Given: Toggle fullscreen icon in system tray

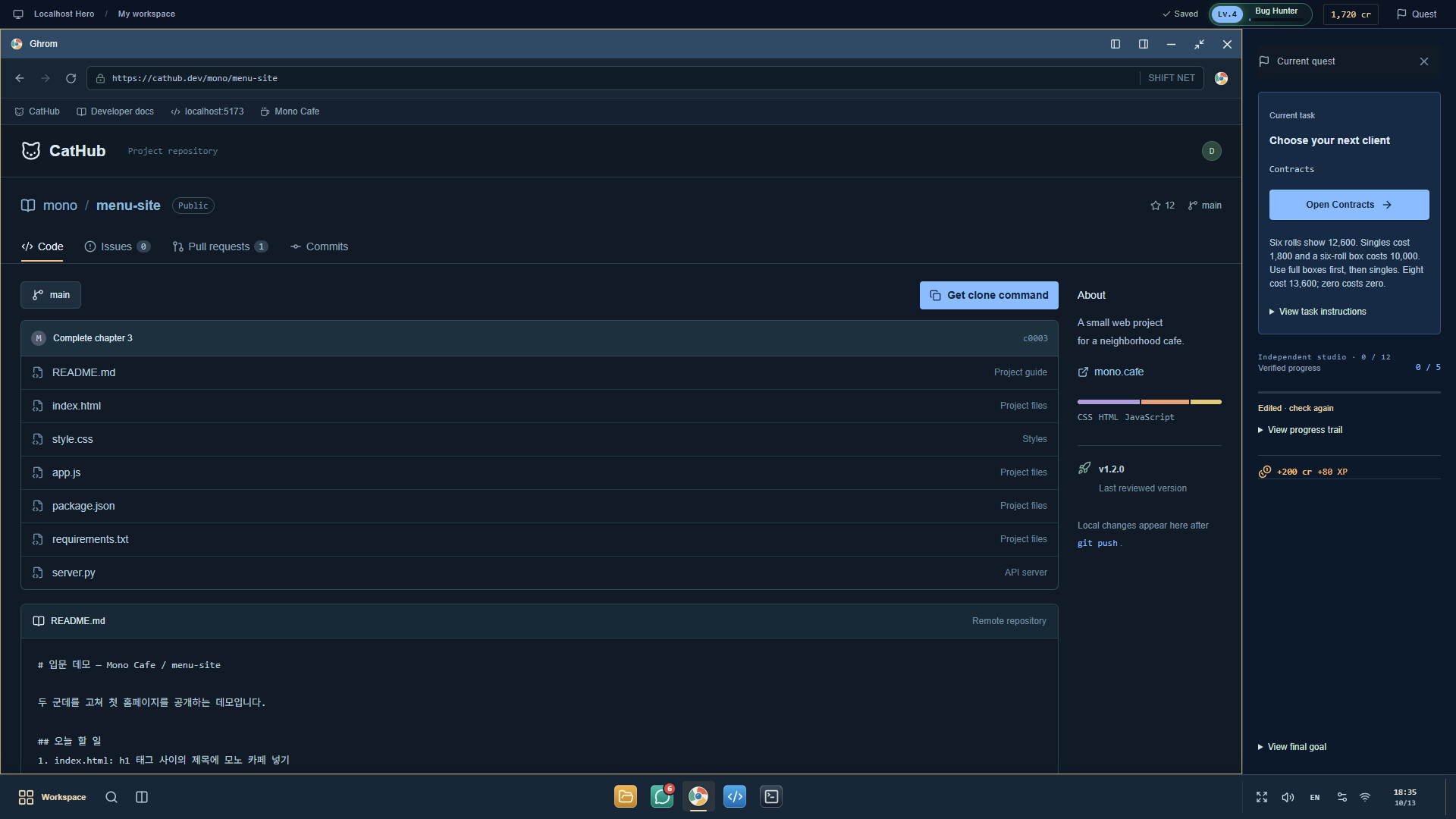Looking at the screenshot, I should click(x=1262, y=797).
